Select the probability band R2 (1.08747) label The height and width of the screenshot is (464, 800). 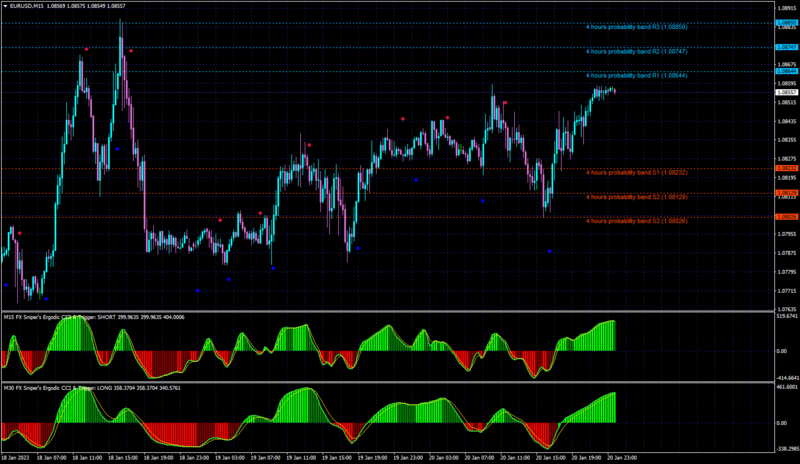(x=636, y=52)
